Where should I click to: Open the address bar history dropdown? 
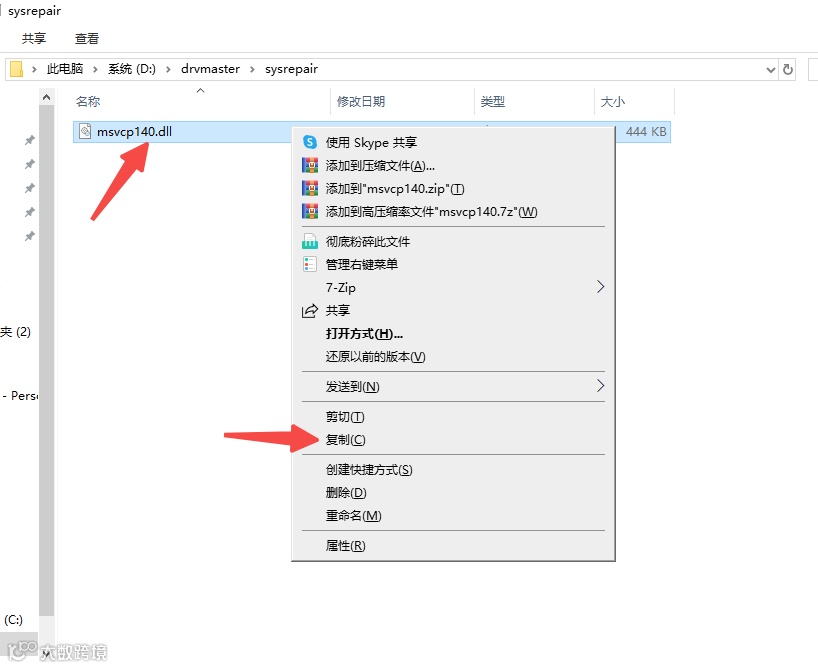(x=770, y=69)
